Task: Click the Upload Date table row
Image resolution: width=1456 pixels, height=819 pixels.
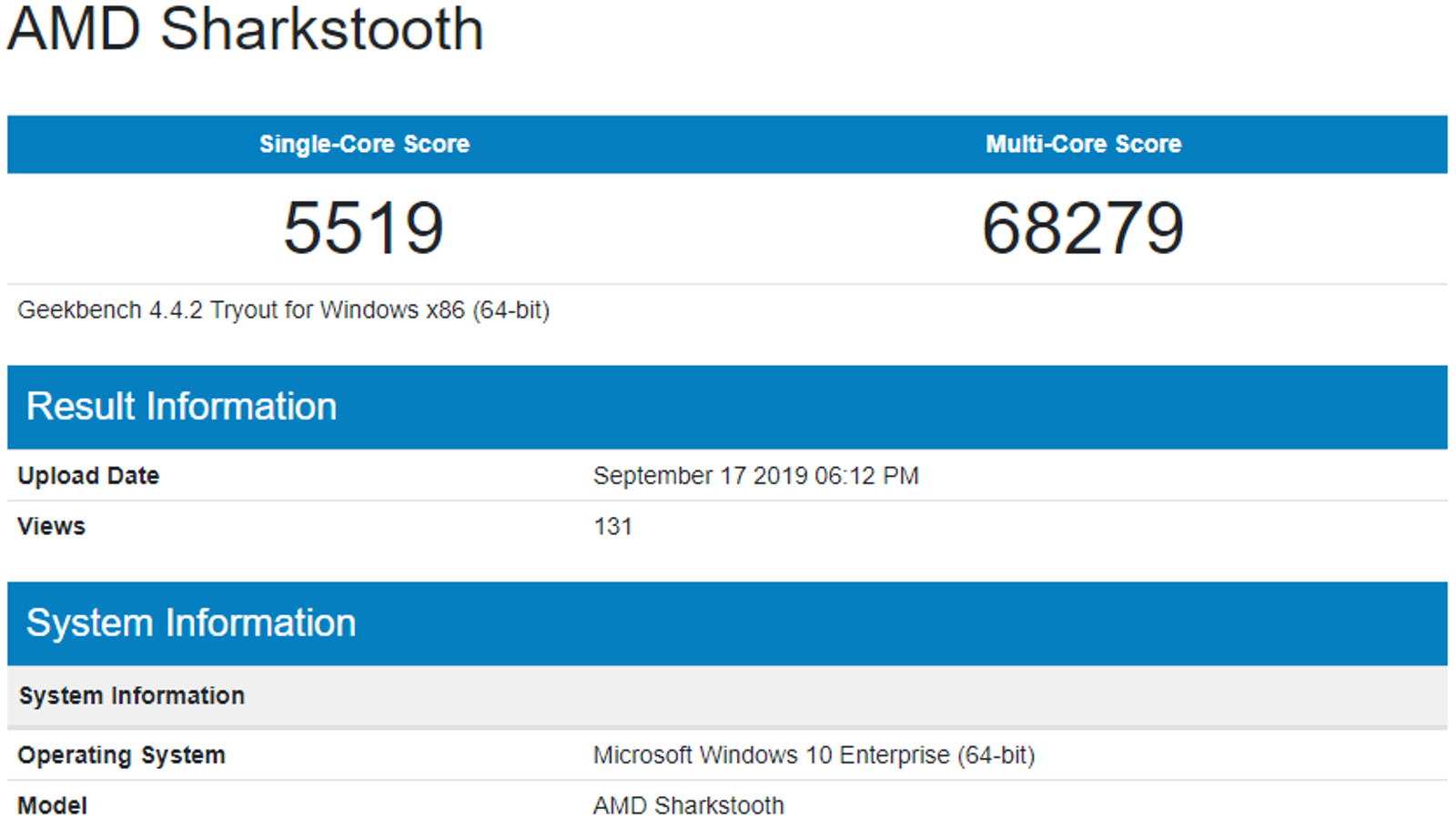Action: coord(364,476)
